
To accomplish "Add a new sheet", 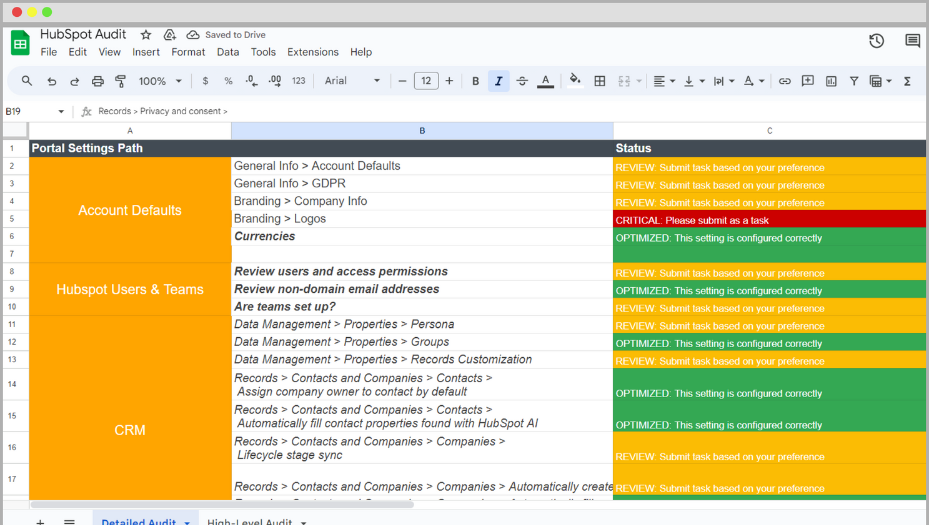I will click(40, 522).
